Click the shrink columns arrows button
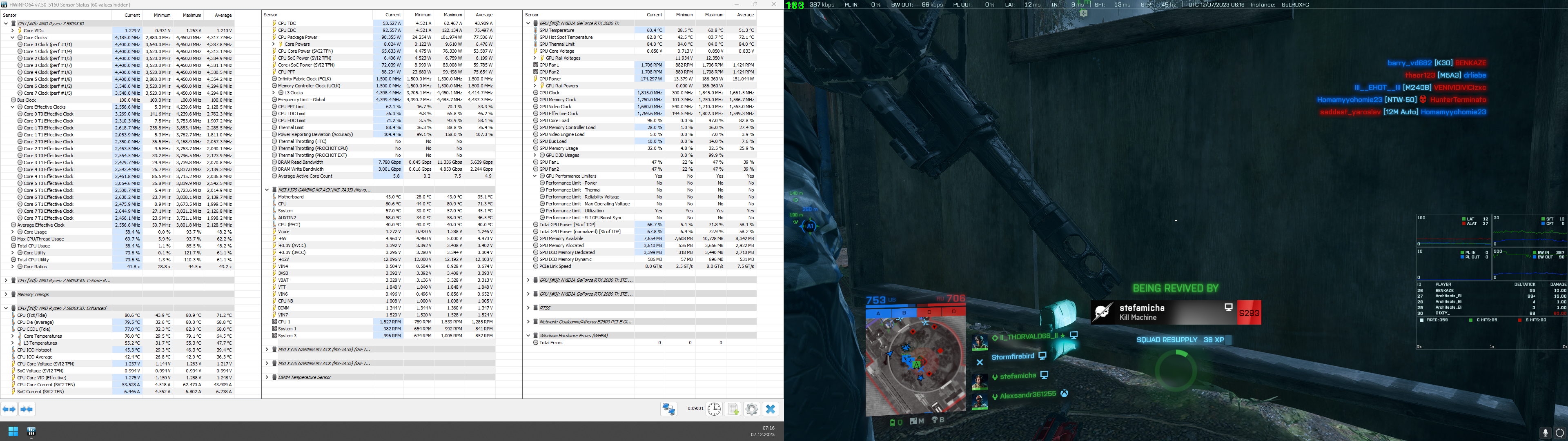This screenshot has width=1568, height=441. 27,409
